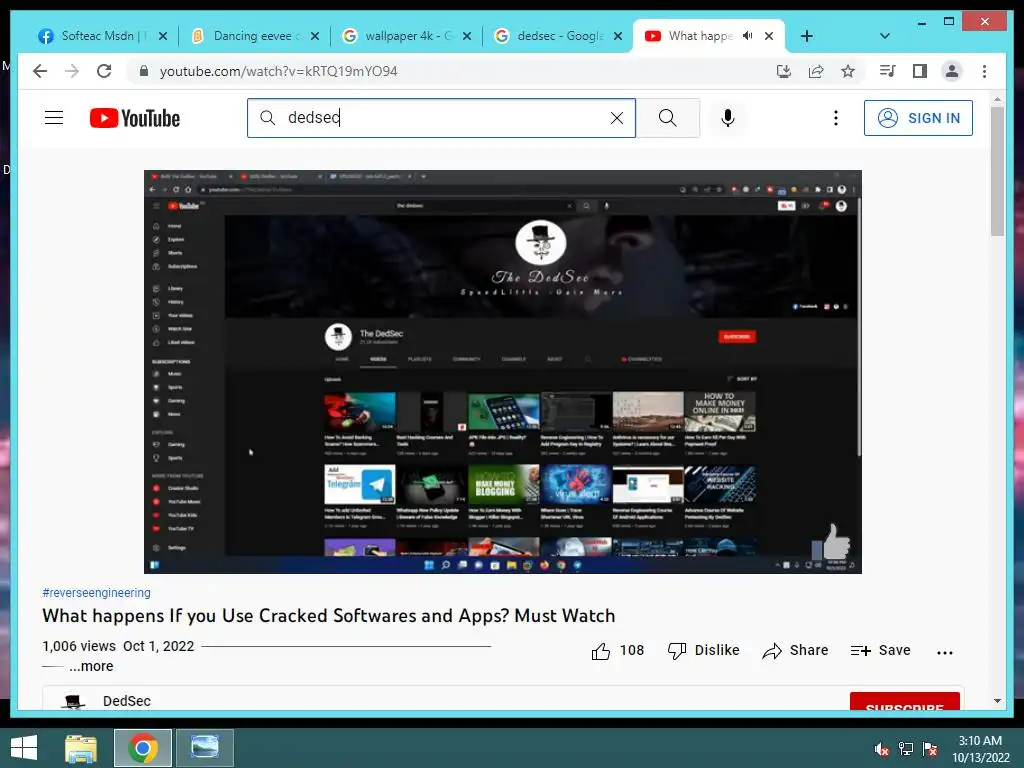Open File Explorer from the taskbar
The height and width of the screenshot is (768, 1024).
81,748
